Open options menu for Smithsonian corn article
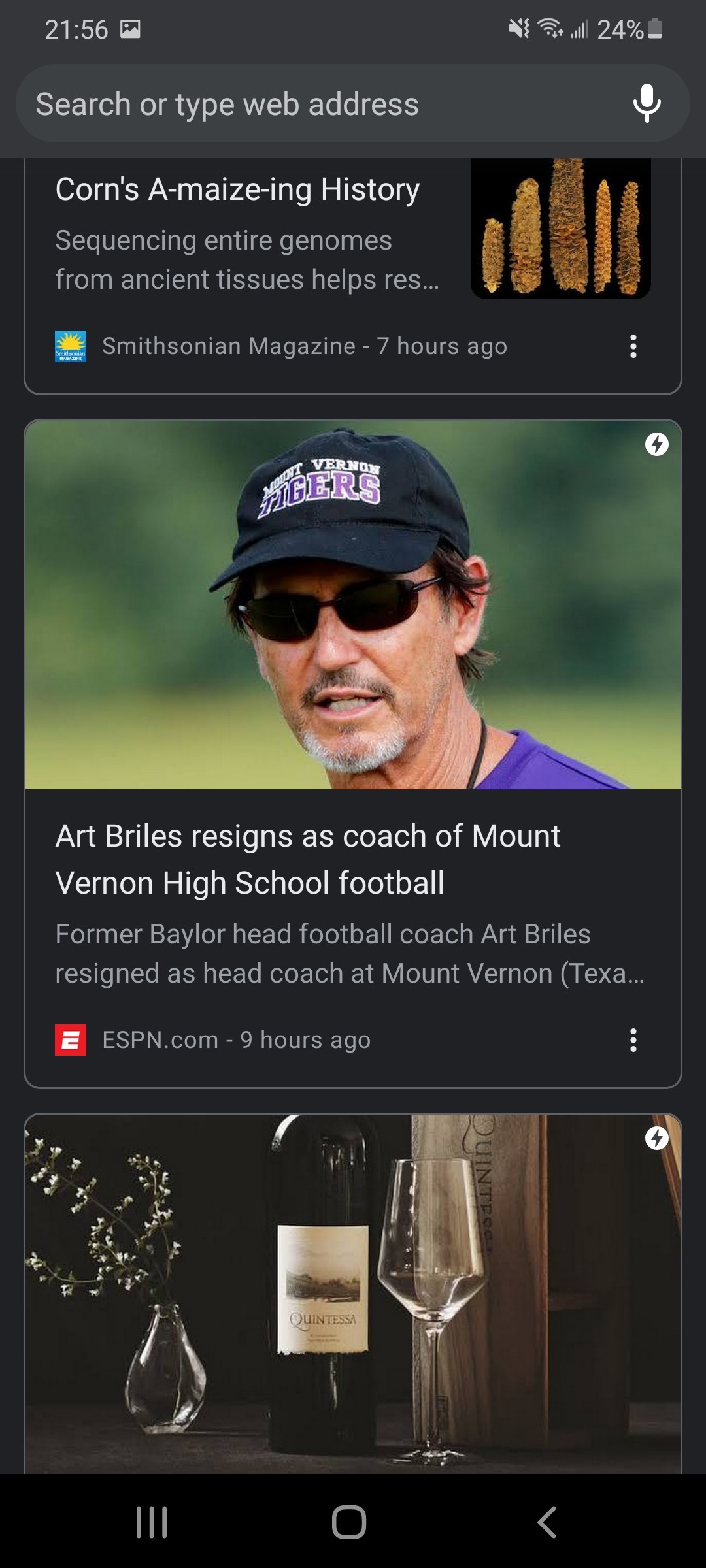 633,346
